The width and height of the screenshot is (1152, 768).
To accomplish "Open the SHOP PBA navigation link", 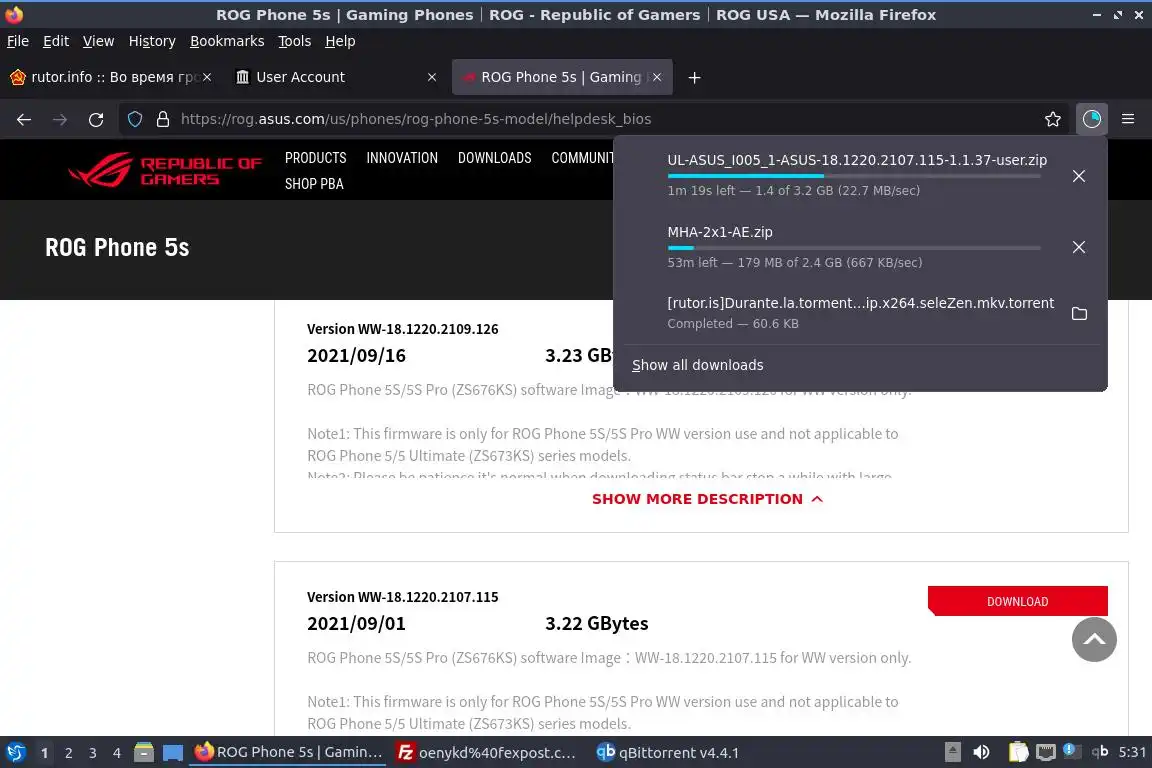I will [314, 184].
